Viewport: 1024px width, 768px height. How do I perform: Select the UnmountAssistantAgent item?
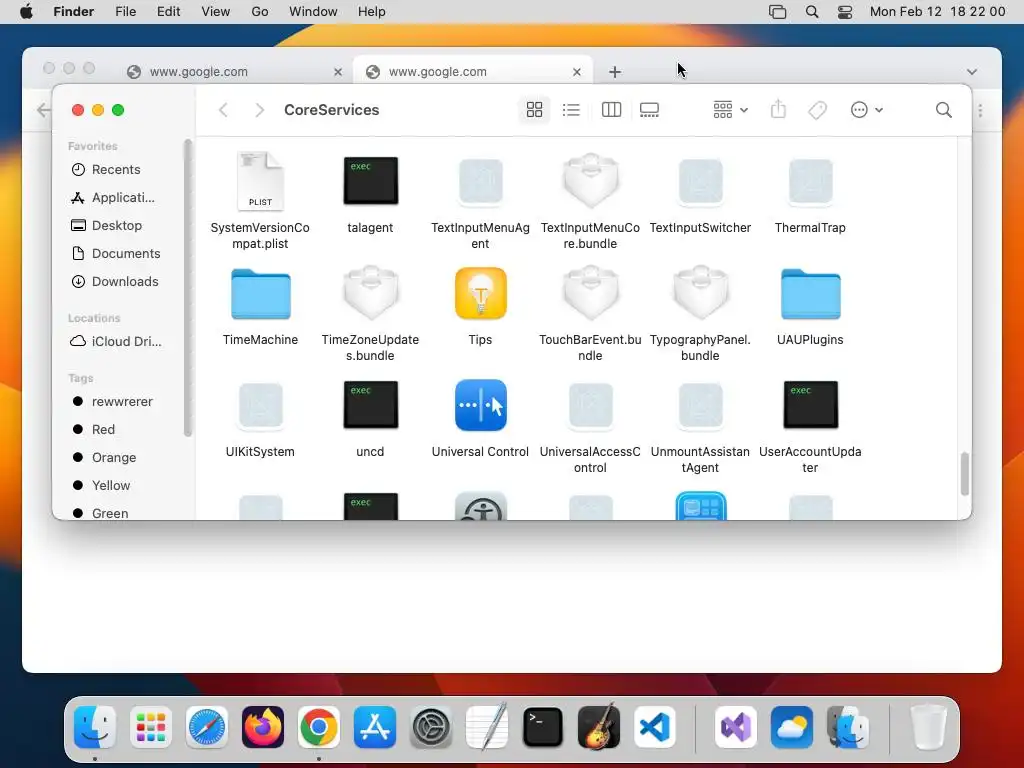pyautogui.click(x=700, y=406)
